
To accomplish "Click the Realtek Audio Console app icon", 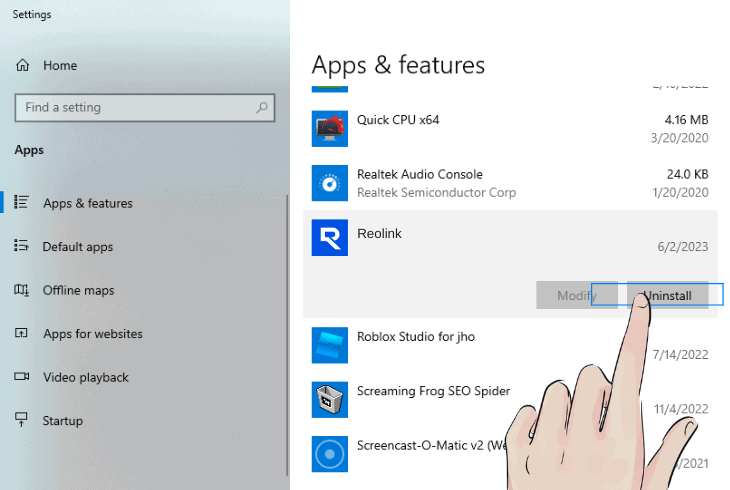I will [x=330, y=183].
